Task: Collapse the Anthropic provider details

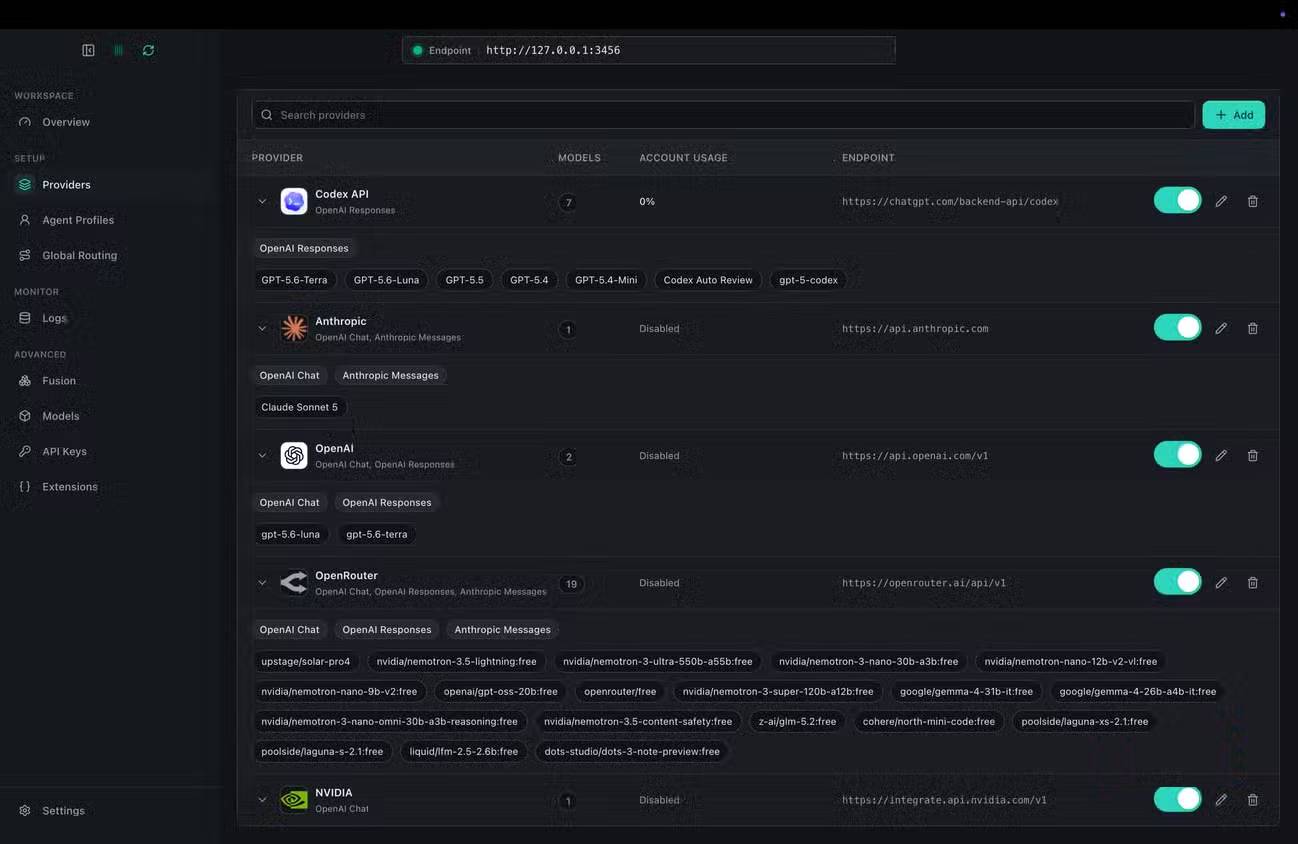Action: [x=262, y=328]
